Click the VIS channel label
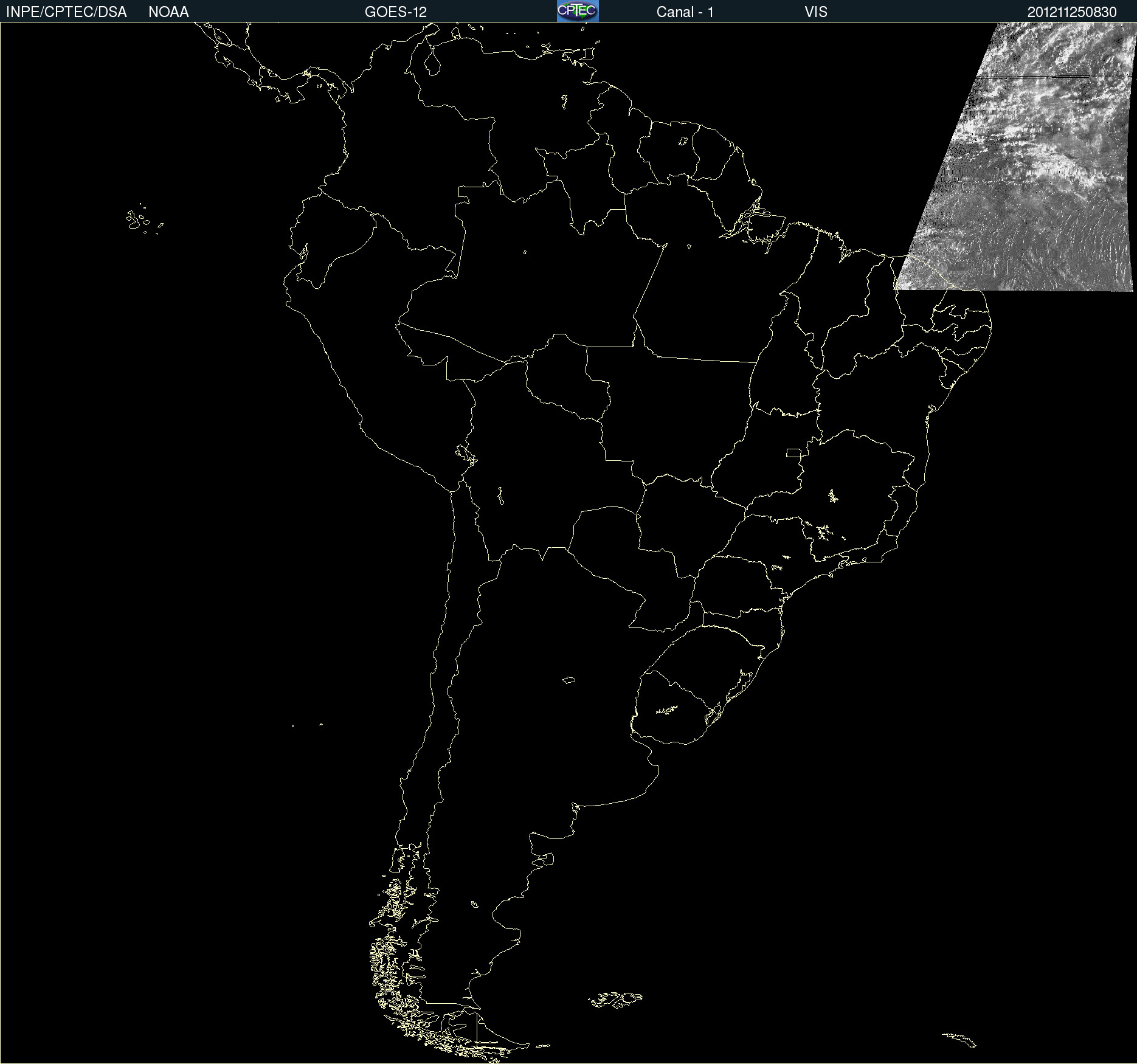The height and width of the screenshot is (1064, 1137). coord(816,12)
